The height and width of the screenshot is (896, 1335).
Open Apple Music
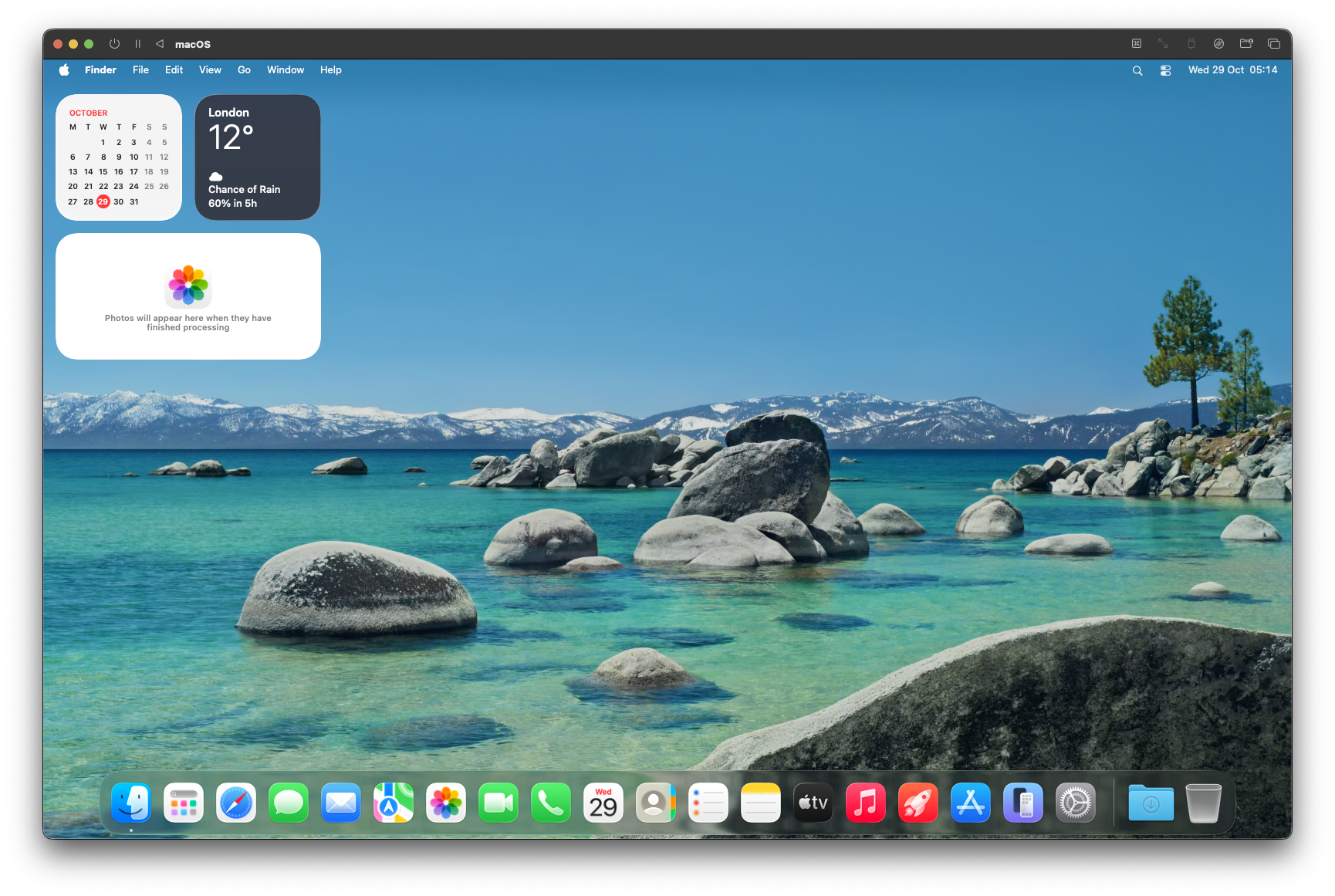[x=865, y=803]
